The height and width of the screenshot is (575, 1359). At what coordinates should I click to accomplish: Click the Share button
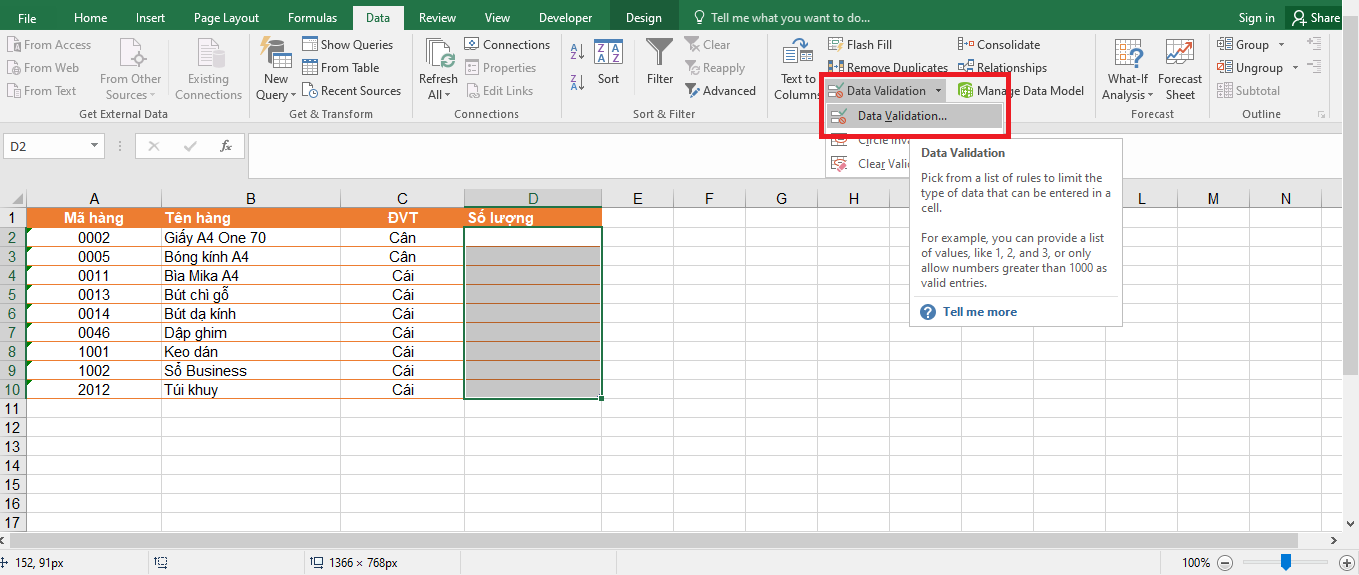click(x=1316, y=18)
